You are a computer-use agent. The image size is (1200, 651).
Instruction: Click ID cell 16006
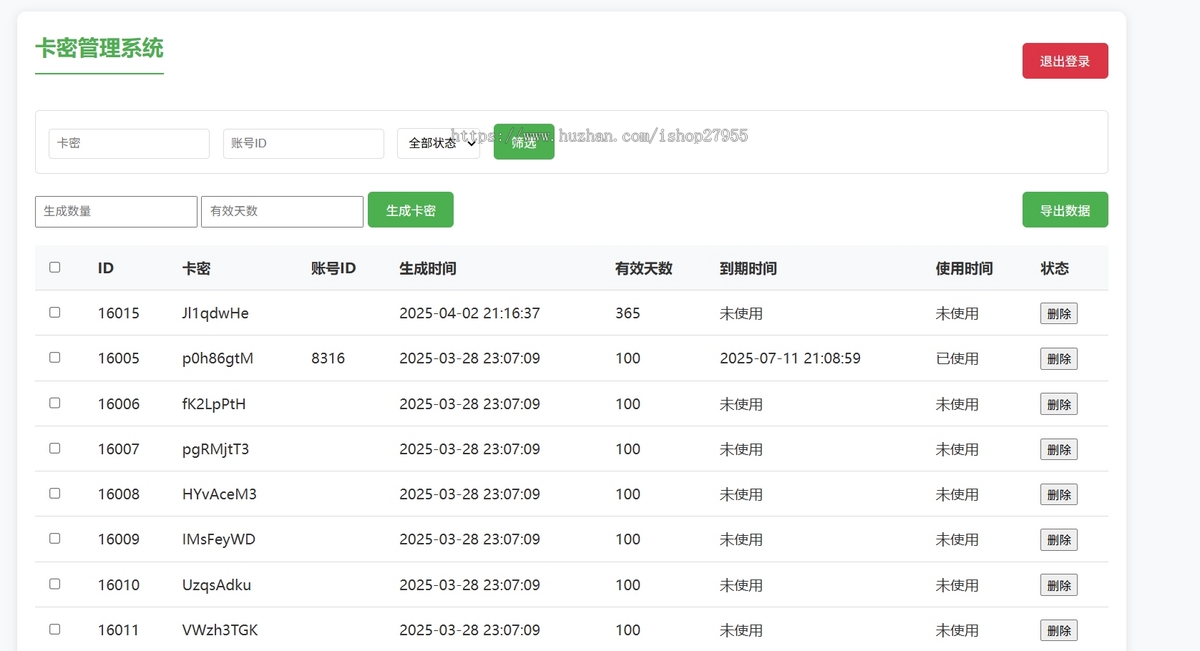click(119, 404)
